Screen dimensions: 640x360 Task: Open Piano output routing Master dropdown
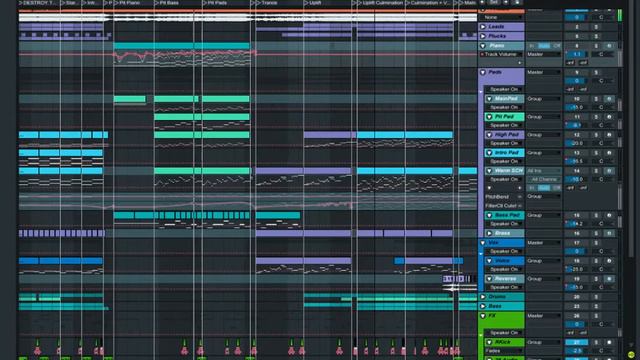[x=543, y=54]
